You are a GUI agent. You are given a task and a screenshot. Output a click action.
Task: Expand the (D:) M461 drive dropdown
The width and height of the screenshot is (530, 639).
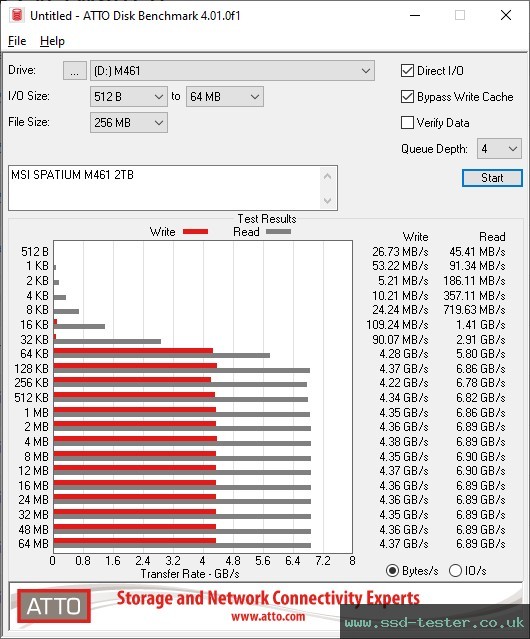pos(232,71)
